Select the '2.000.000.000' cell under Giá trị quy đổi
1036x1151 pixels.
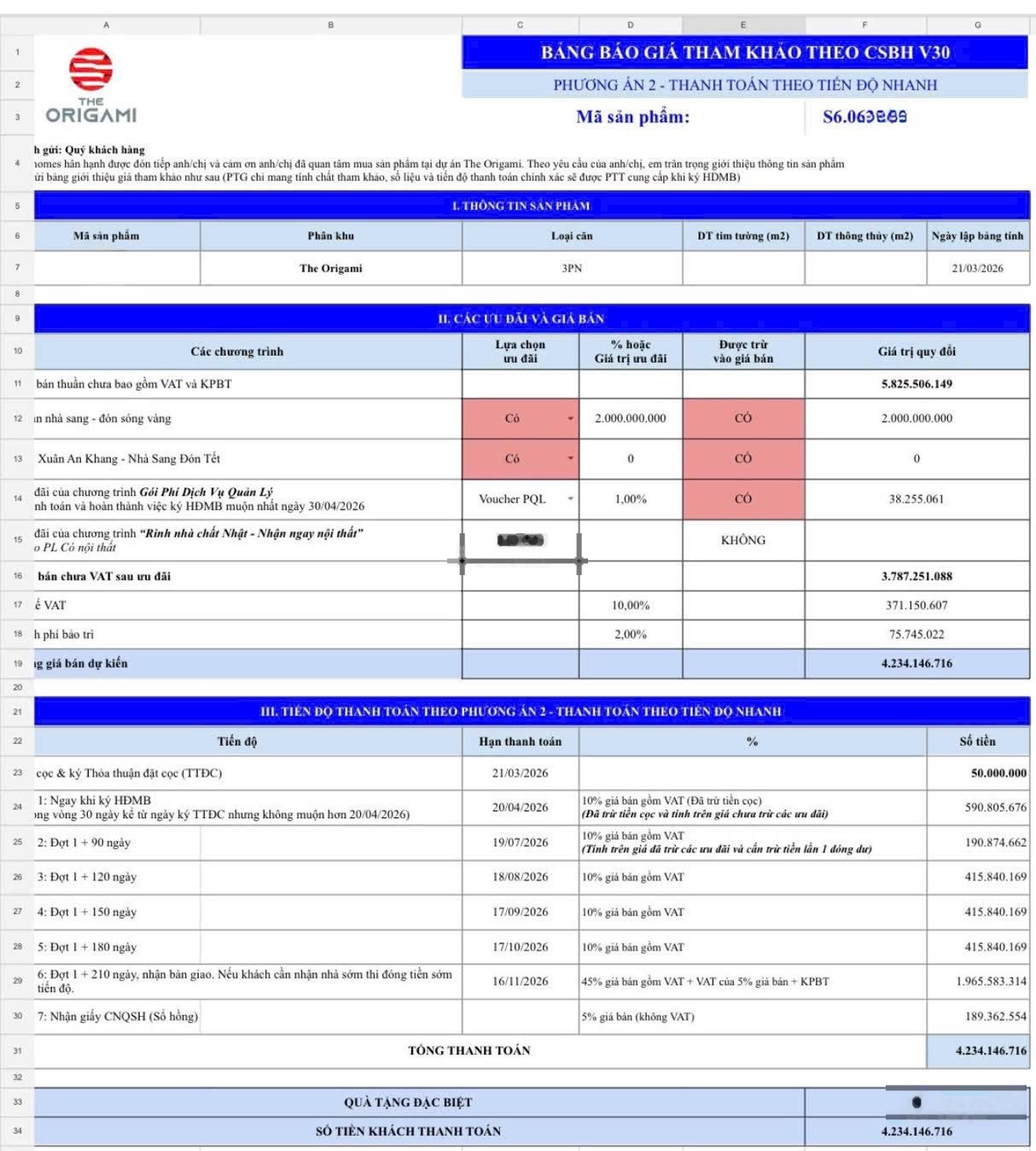click(x=917, y=418)
